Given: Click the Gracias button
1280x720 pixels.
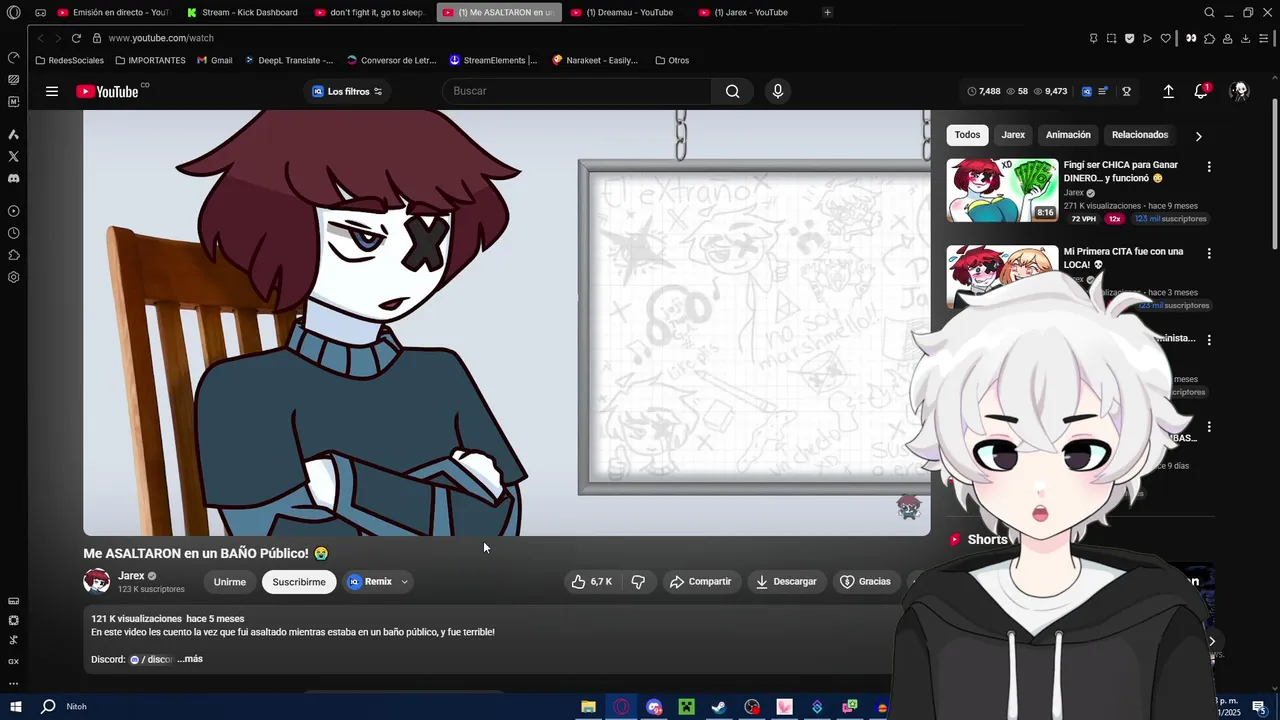Looking at the screenshot, I should 865,582.
